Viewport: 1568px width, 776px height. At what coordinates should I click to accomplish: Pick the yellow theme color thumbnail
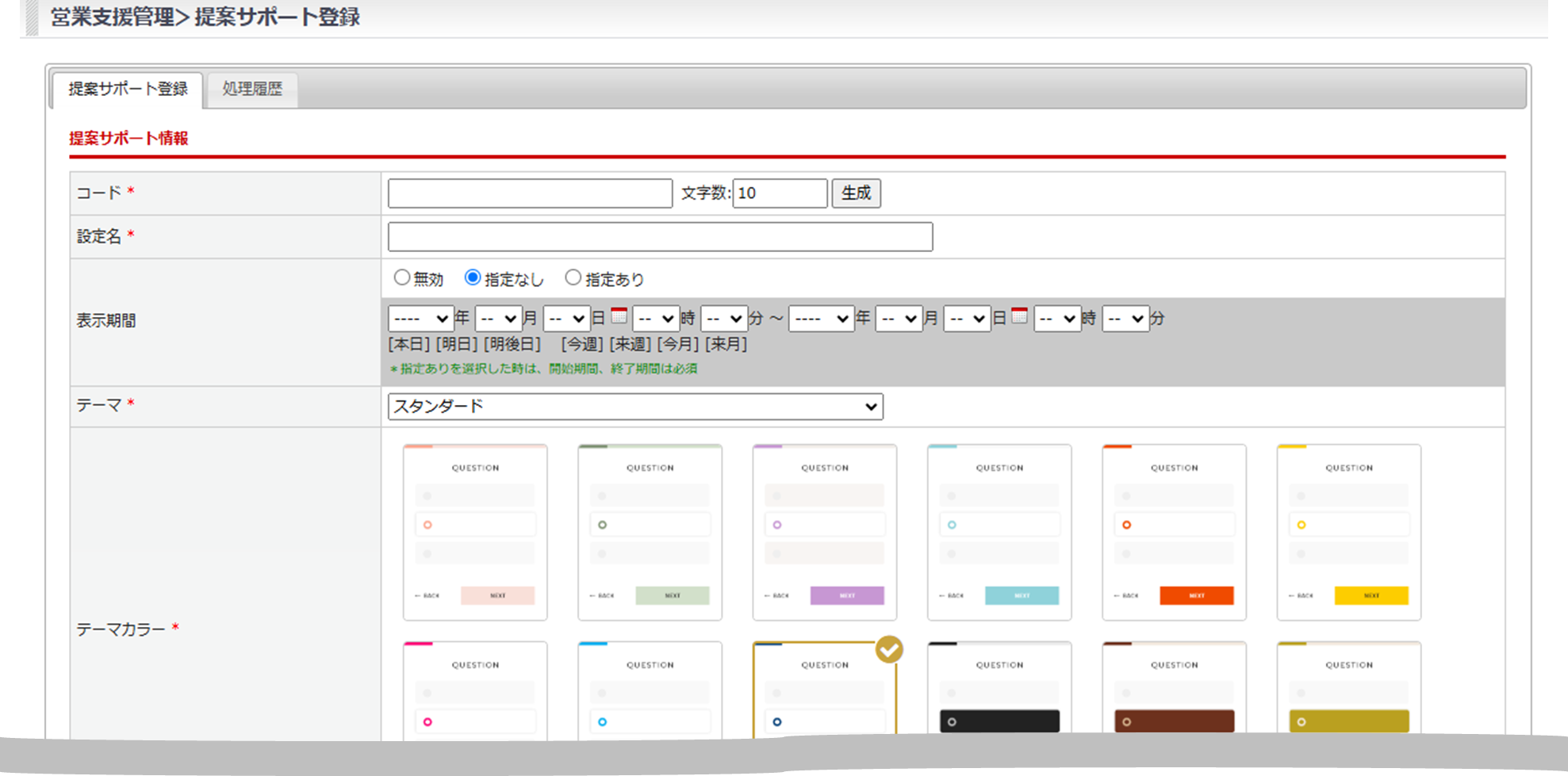click(1348, 532)
